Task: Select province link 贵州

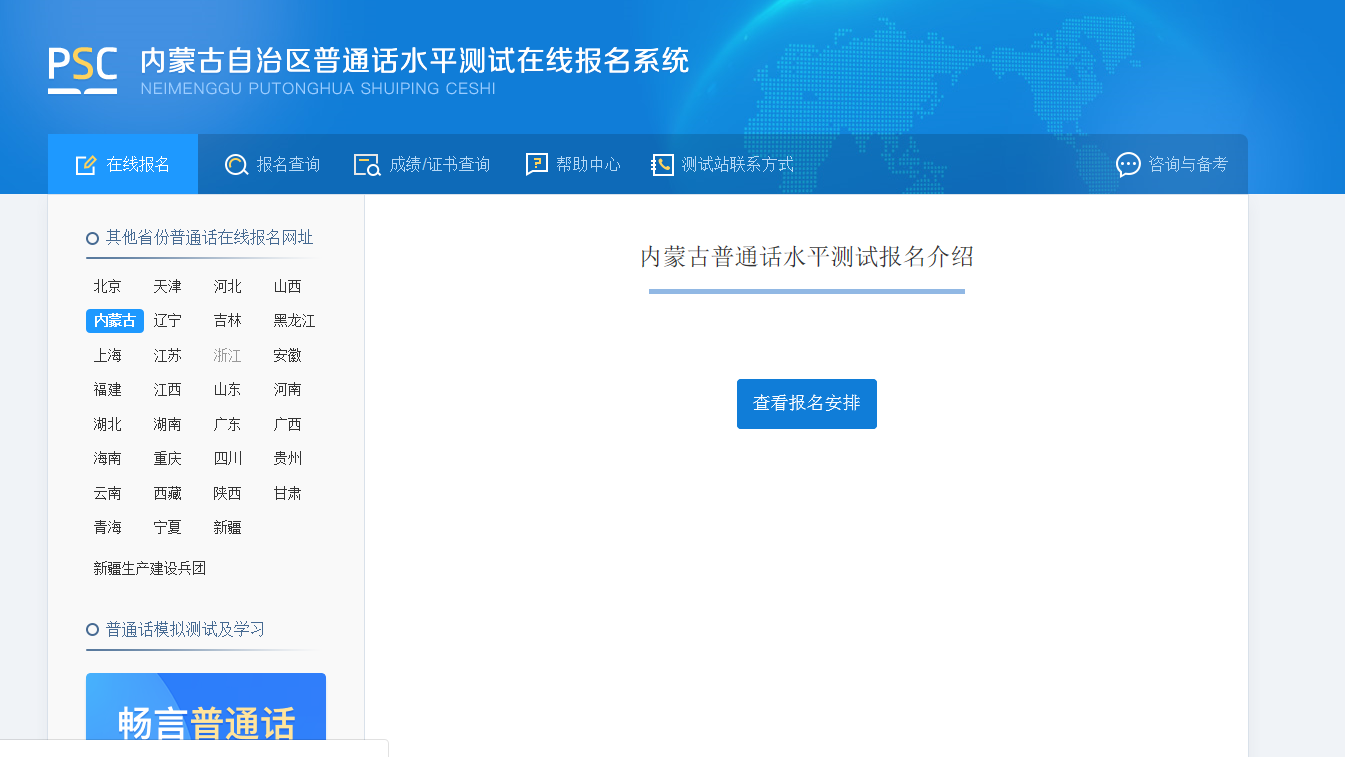Action: coord(288,459)
